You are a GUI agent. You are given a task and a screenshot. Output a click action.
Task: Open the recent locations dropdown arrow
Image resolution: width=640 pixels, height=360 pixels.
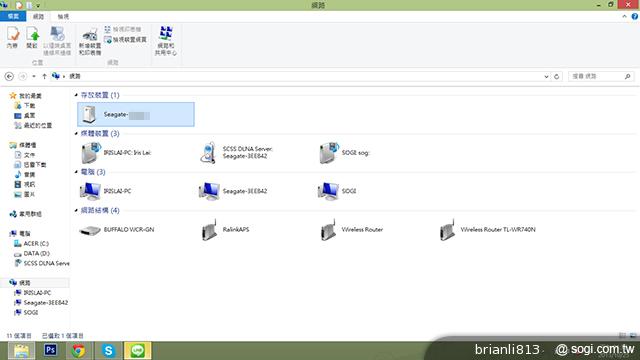coord(33,76)
